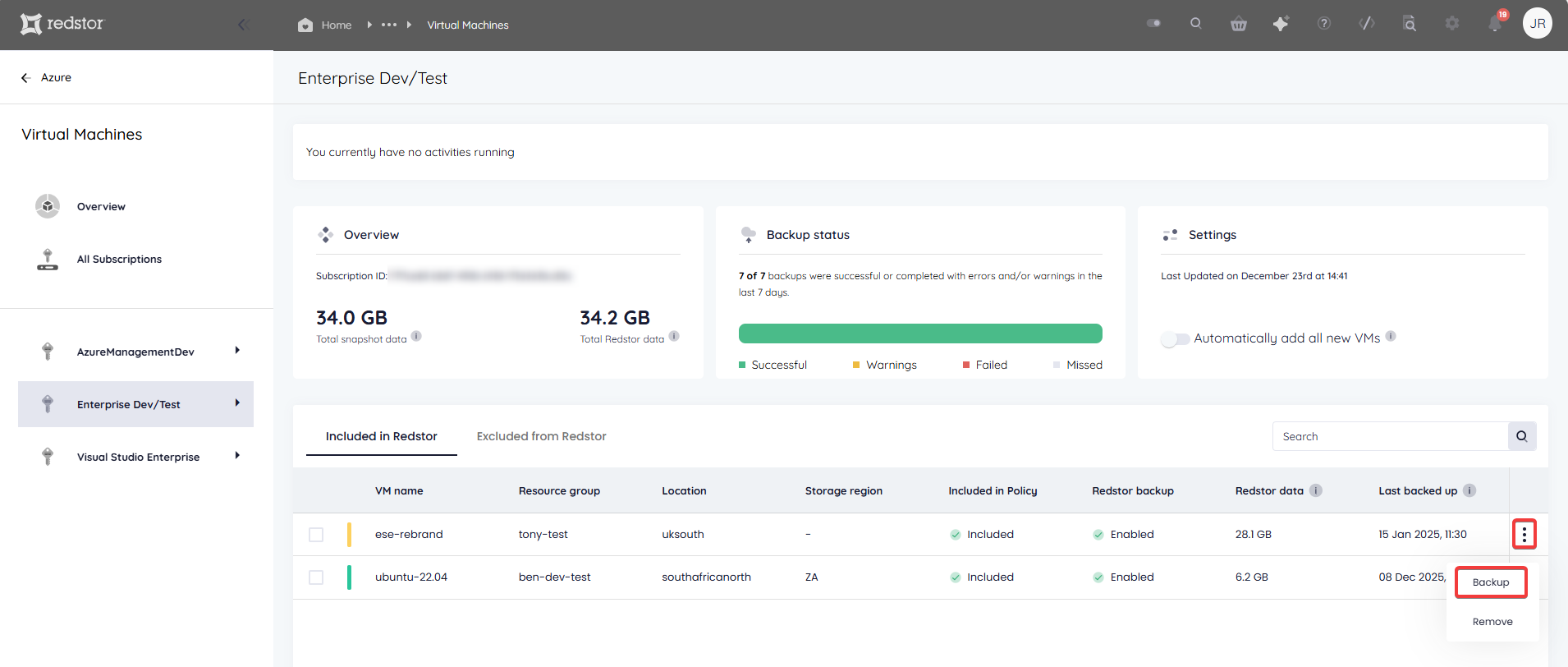This screenshot has height=667, width=1568.
Task: Open the search icon in the top bar
Action: [1196, 24]
